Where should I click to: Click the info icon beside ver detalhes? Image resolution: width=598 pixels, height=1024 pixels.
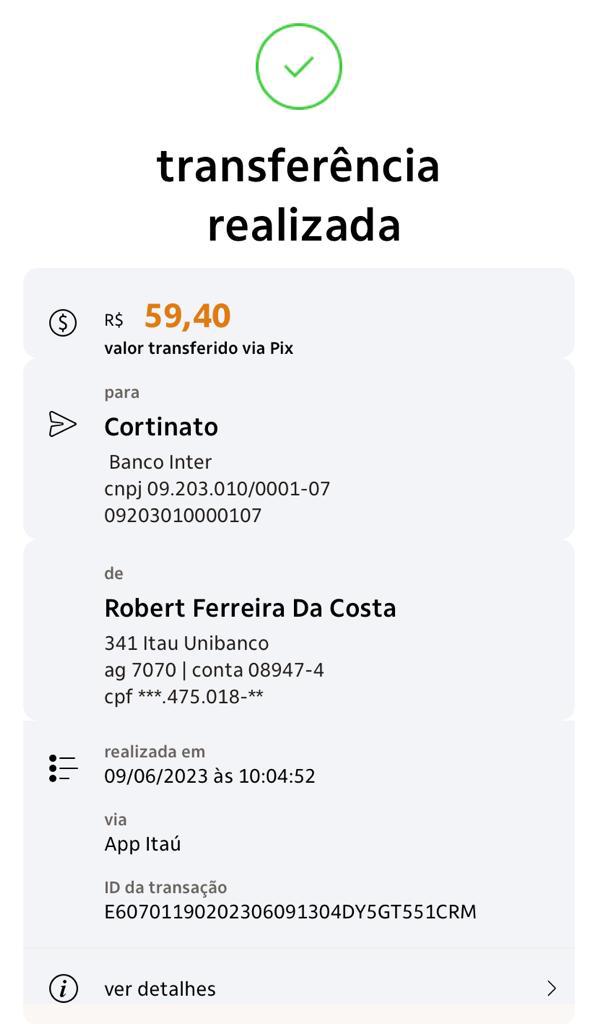63,988
